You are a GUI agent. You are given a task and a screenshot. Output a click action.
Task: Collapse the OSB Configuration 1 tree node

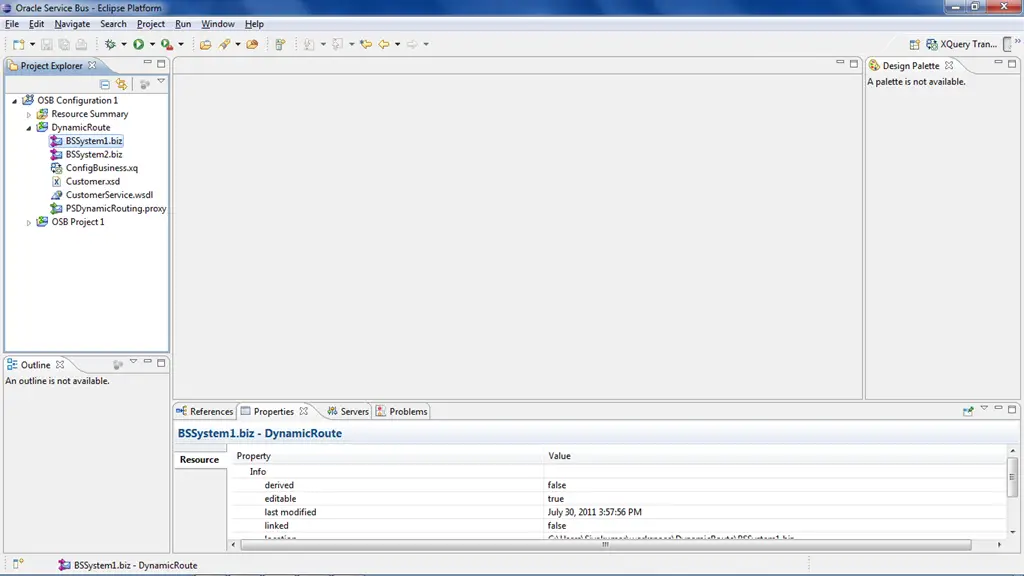(x=14, y=101)
